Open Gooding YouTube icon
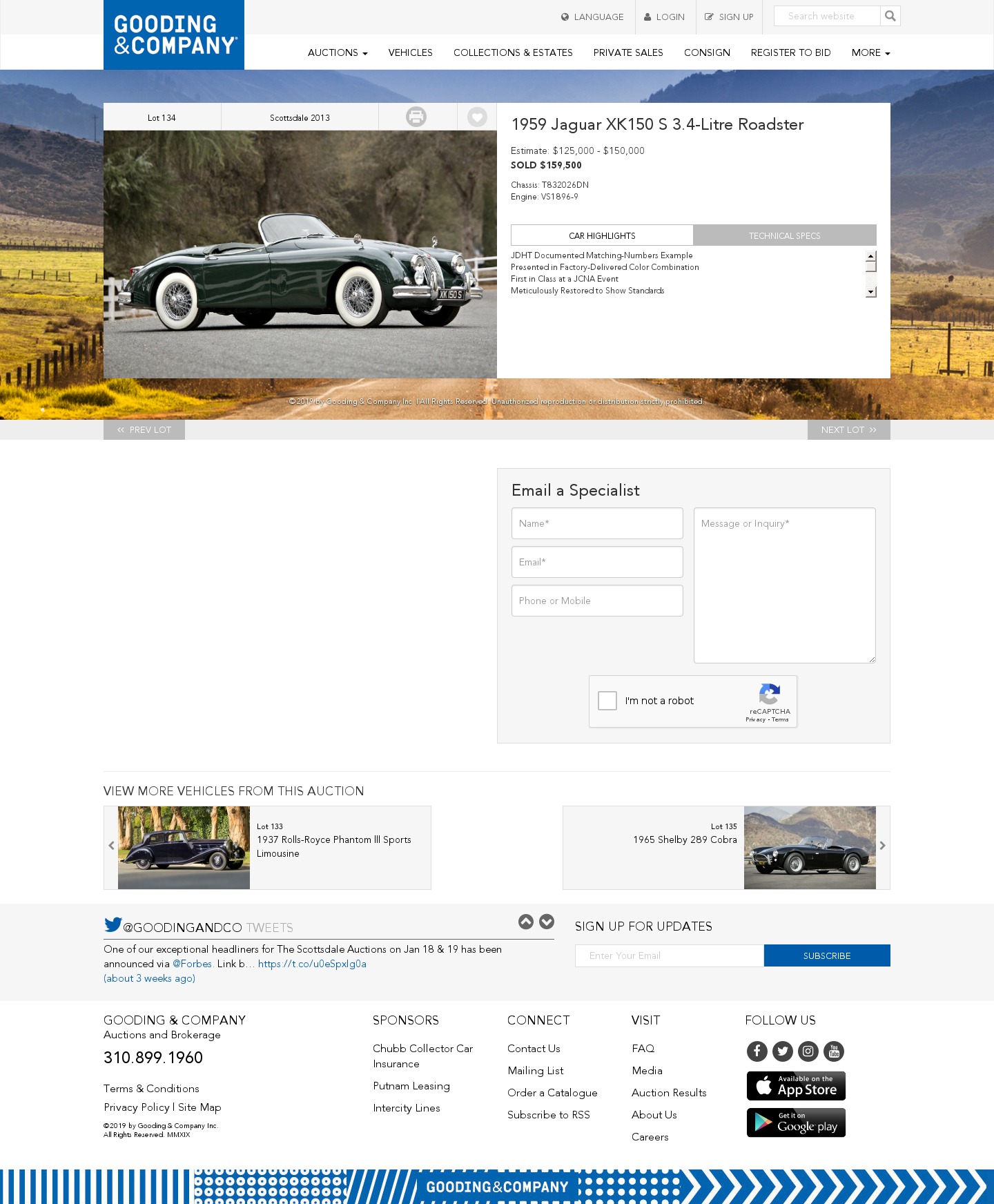This screenshot has height=1204, width=994. click(x=834, y=1051)
